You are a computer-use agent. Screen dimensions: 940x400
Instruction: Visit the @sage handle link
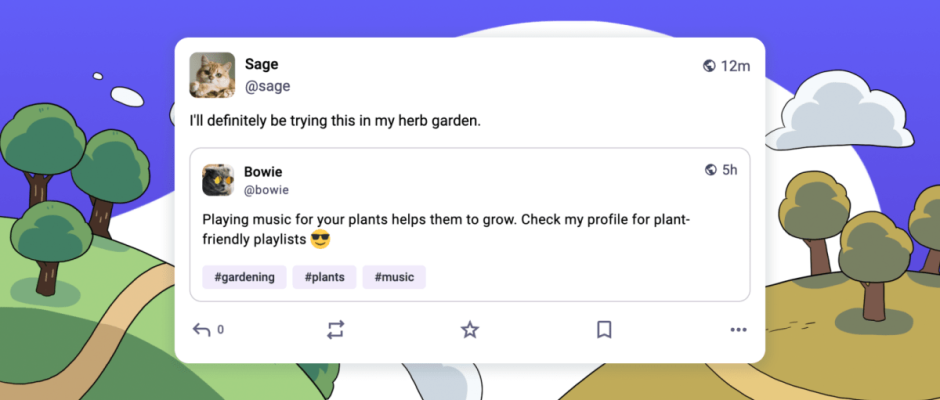tap(268, 86)
